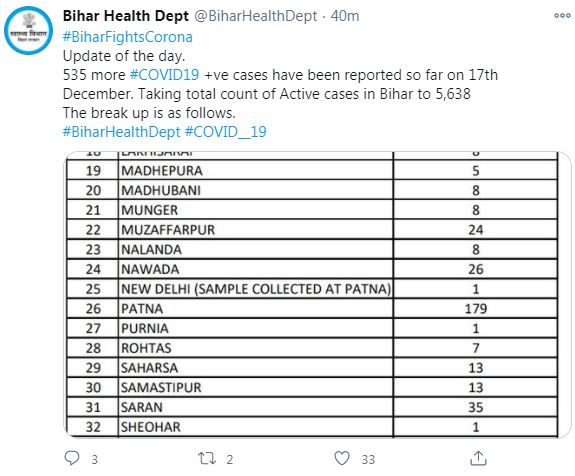Retweet using the retweet arrows icon

[207, 458]
